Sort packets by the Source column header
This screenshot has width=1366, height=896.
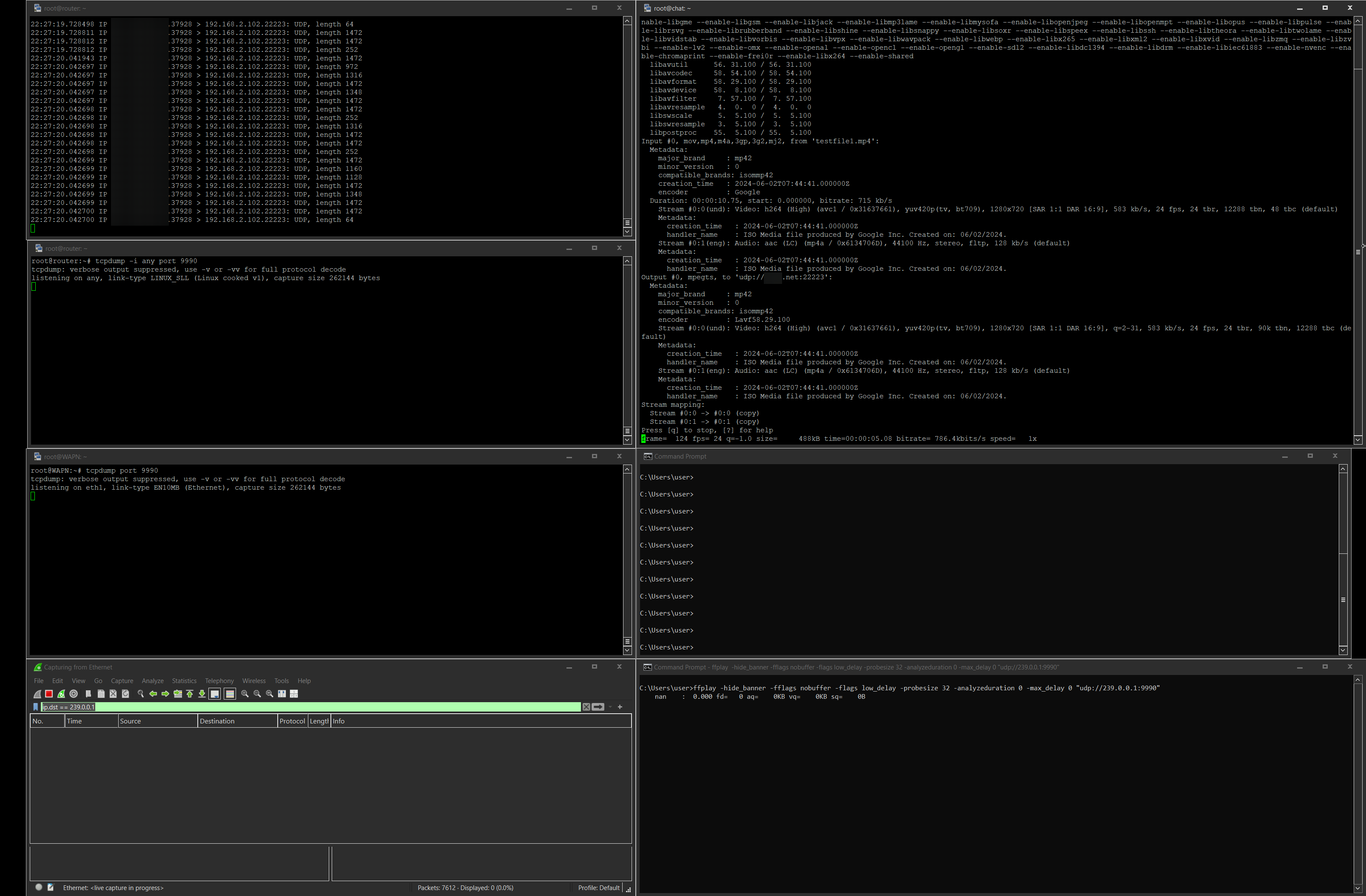(x=158, y=721)
